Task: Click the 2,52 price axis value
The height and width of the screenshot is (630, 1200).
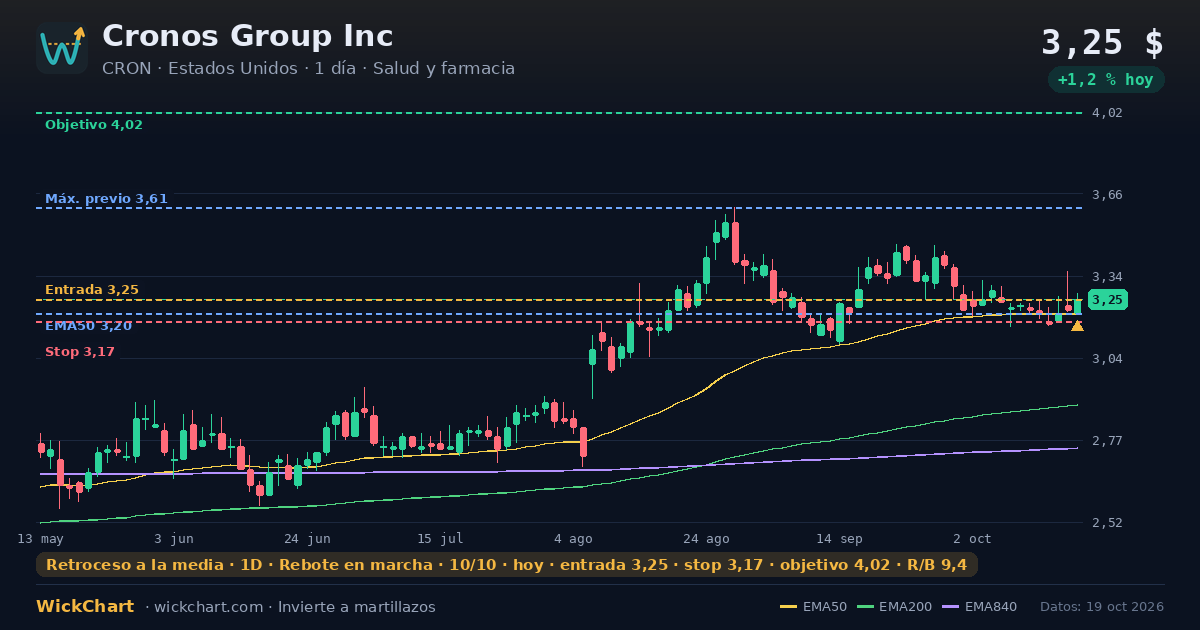Action: 1107,523
